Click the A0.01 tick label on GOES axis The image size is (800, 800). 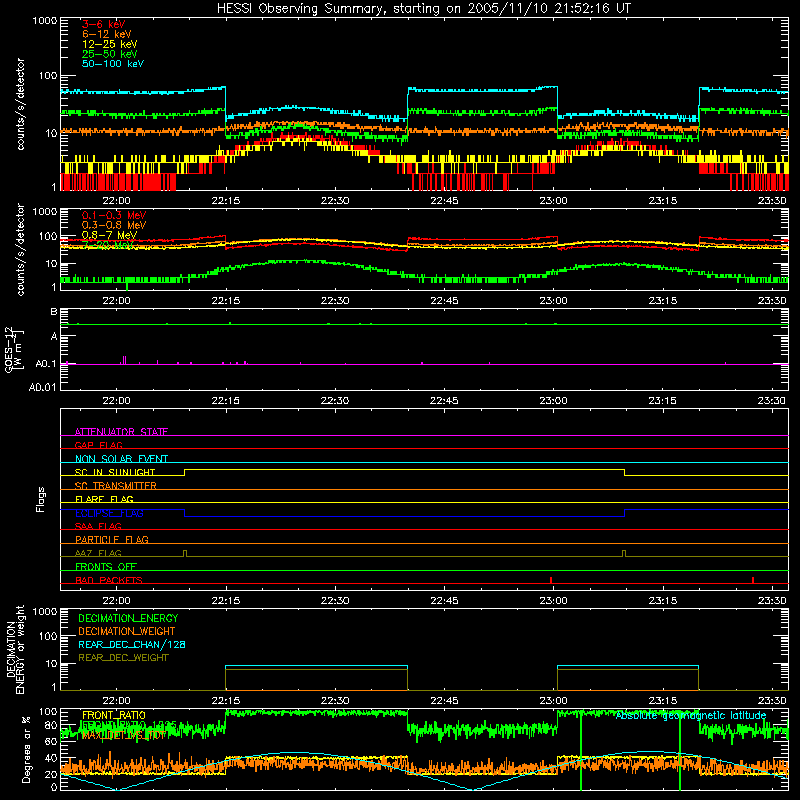pyautogui.click(x=43, y=387)
